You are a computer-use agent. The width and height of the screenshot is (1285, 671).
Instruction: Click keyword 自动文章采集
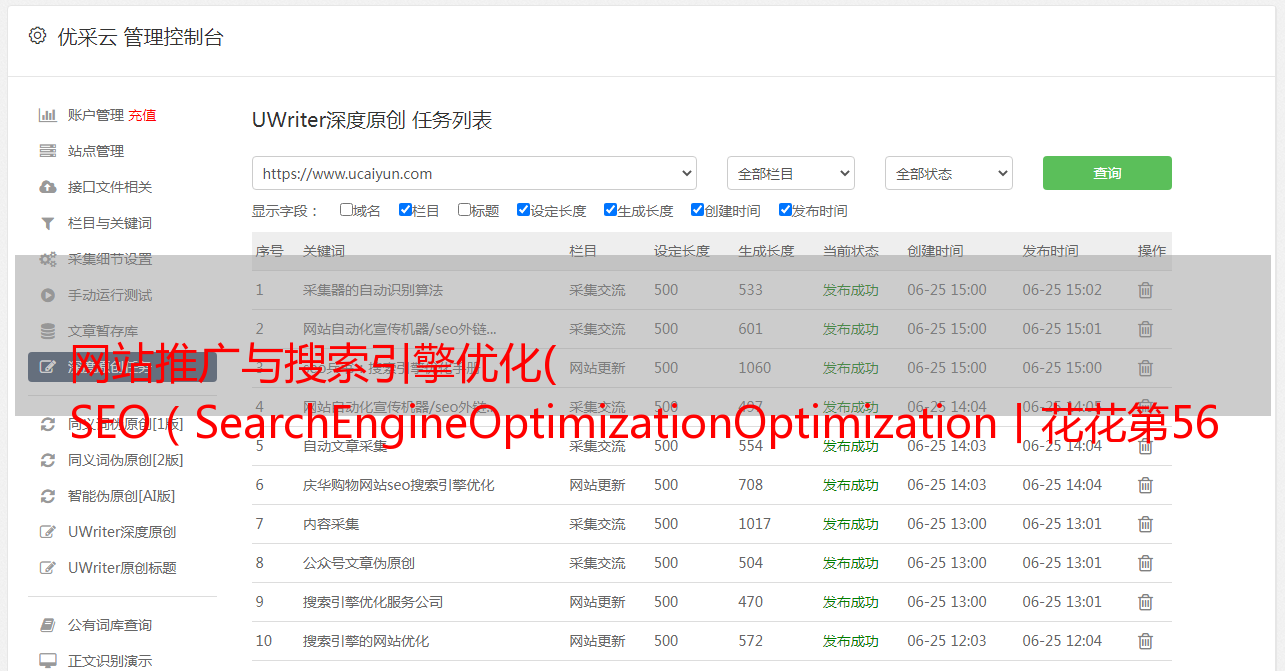pos(345,446)
